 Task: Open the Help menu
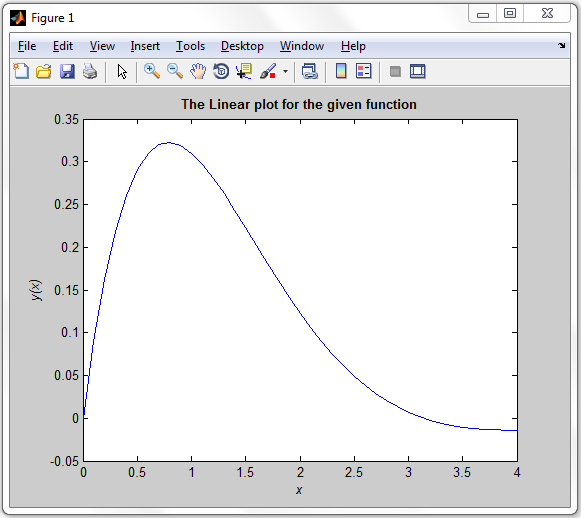point(353,46)
